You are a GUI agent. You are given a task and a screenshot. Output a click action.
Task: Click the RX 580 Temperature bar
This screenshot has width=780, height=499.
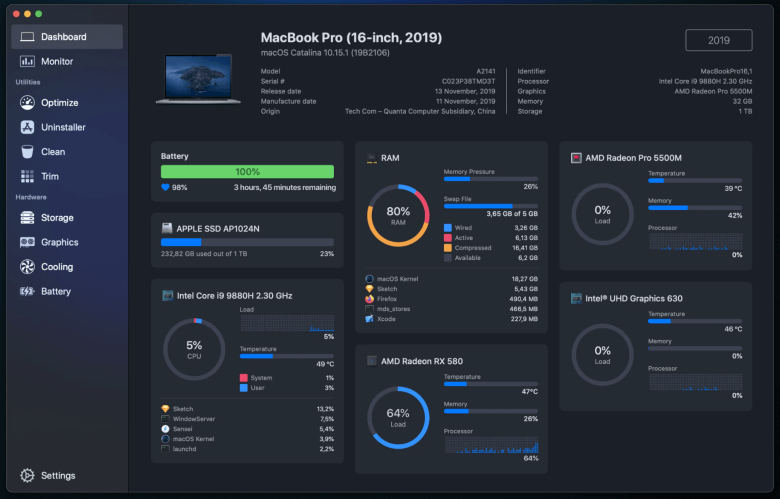click(490, 384)
